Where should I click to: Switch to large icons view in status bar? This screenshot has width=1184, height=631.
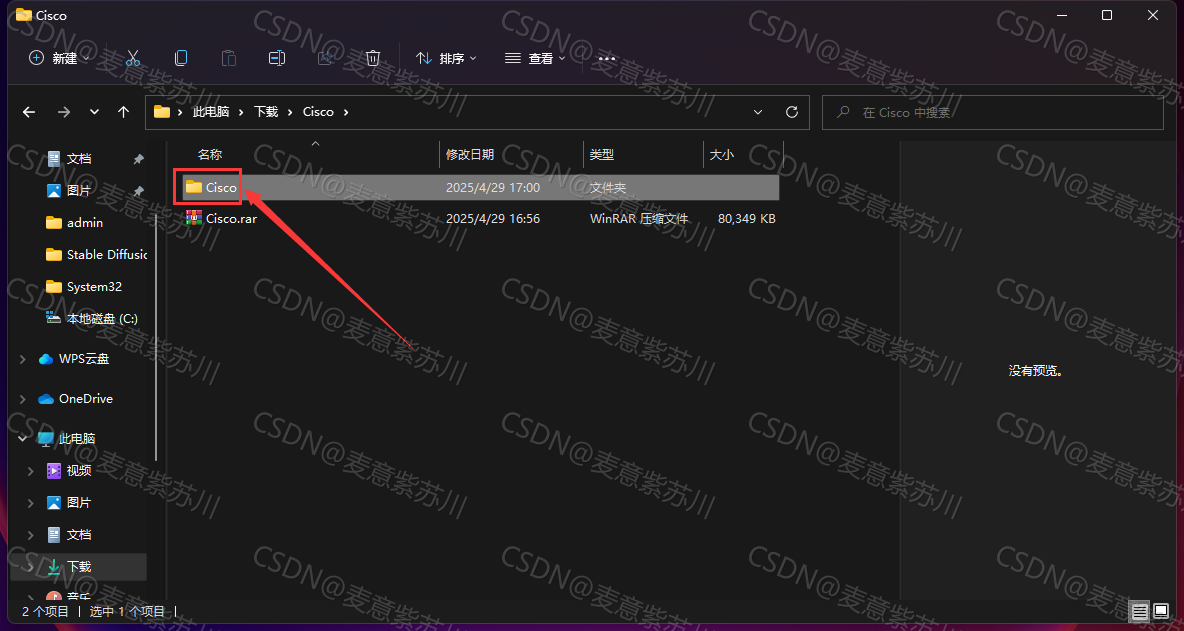click(x=1161, y=611)
